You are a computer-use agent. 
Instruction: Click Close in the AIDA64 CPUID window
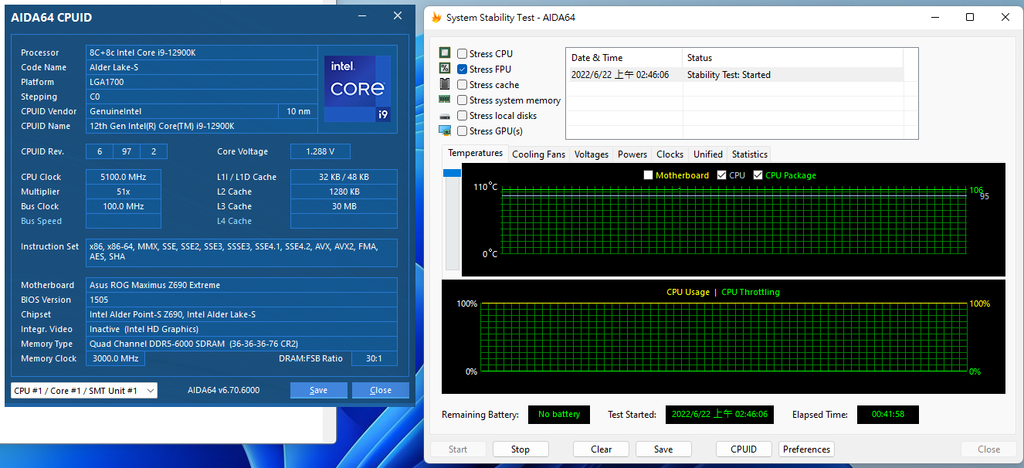380,390
